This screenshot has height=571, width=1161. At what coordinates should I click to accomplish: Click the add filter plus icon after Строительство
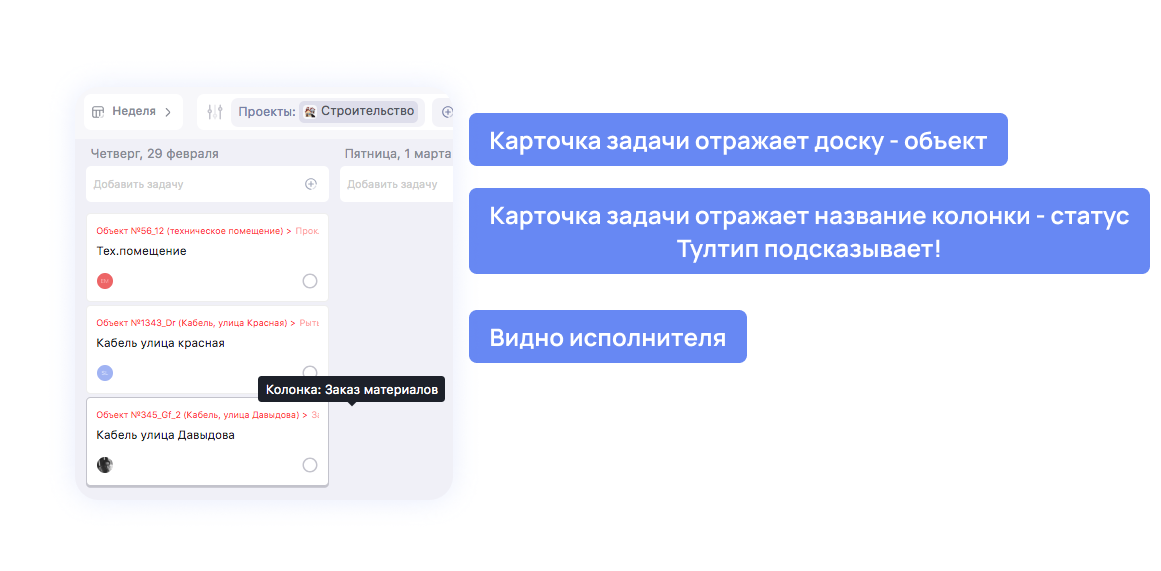click(x=447, y=112)
